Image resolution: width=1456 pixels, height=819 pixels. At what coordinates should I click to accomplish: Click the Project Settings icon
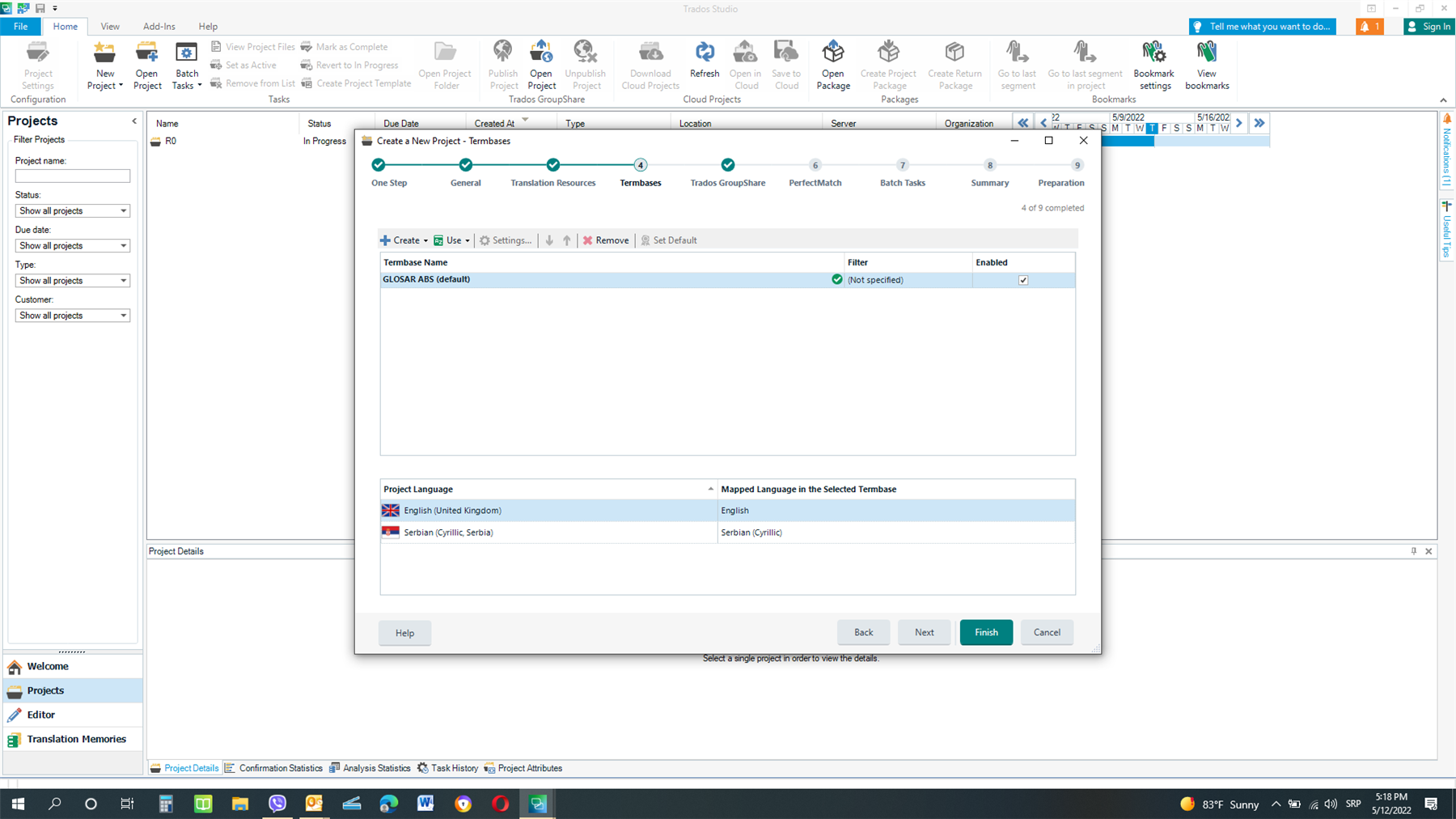pos(38,65)
